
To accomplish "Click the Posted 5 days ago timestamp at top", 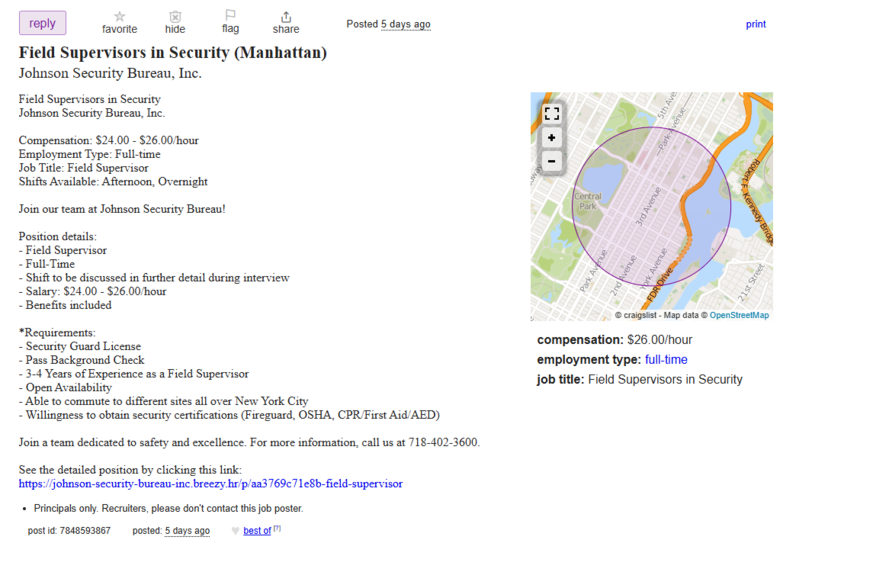I will (405, 24).
